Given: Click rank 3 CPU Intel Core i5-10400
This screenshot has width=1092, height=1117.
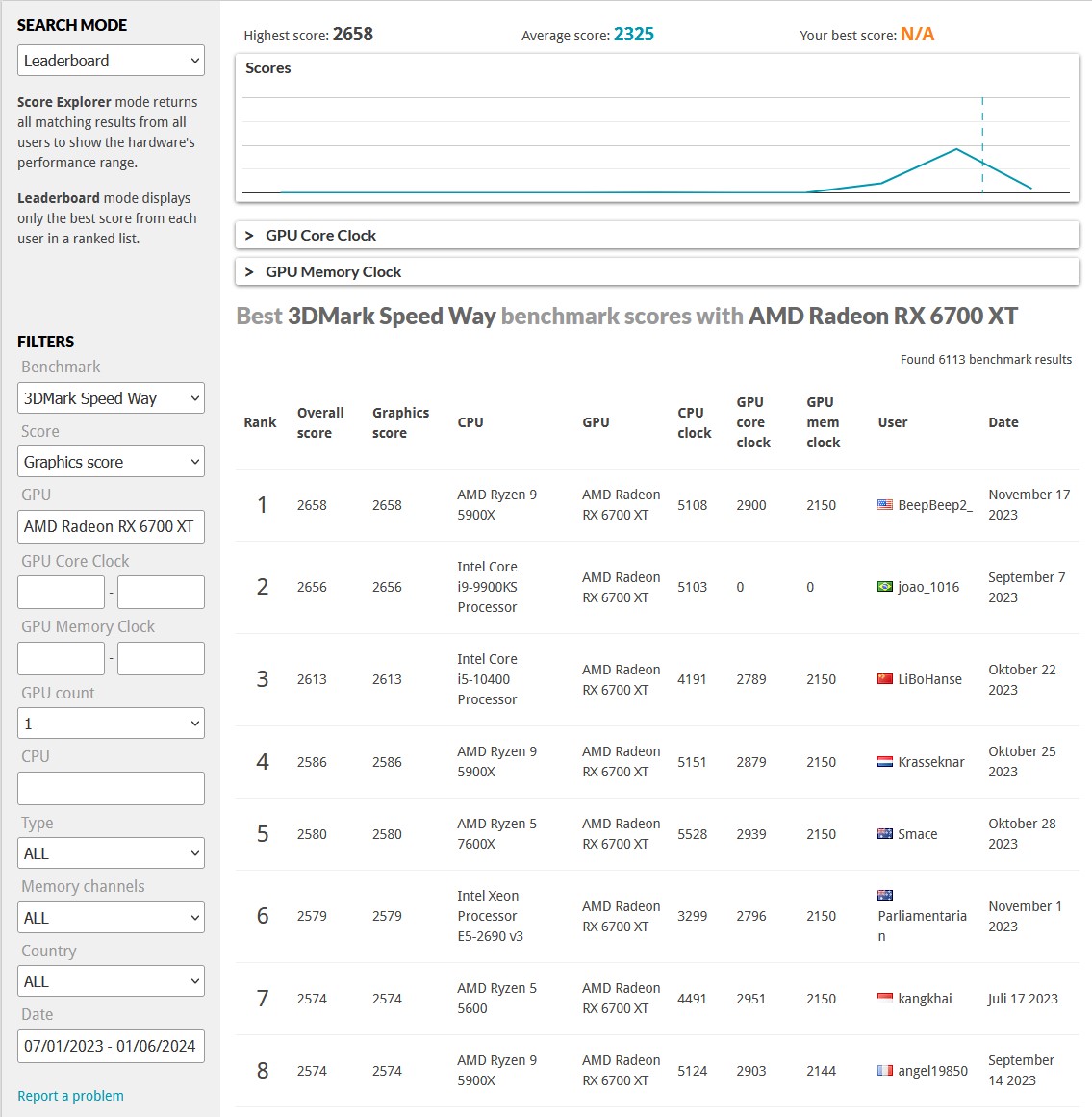Looking at the screenshot, I should pos(487,679).
